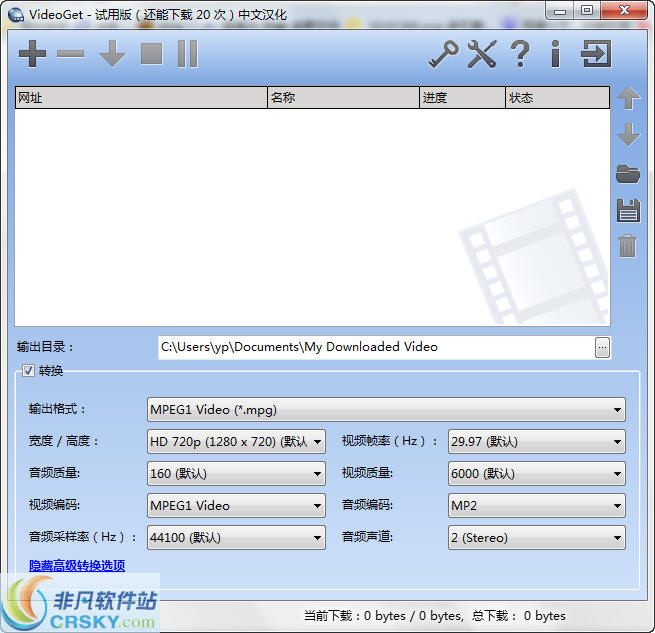655x633 pixels.
Task: Maximize the VideoGet window
Action: (587, 11)
